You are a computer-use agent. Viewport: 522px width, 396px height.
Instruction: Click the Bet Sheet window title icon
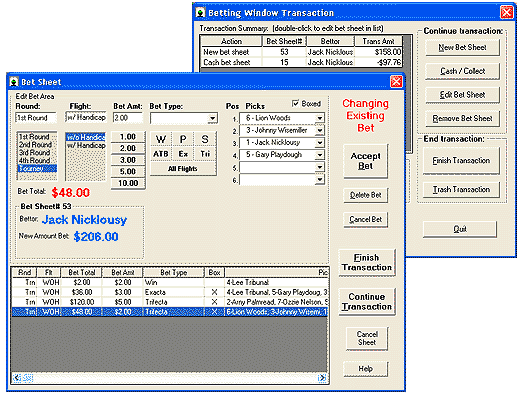pyautogui.click(x=14, y=82)
